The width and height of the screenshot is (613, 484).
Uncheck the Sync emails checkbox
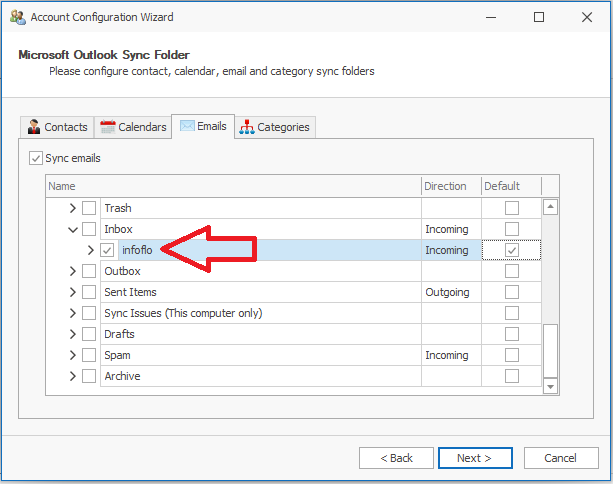[x=36, y=158]
